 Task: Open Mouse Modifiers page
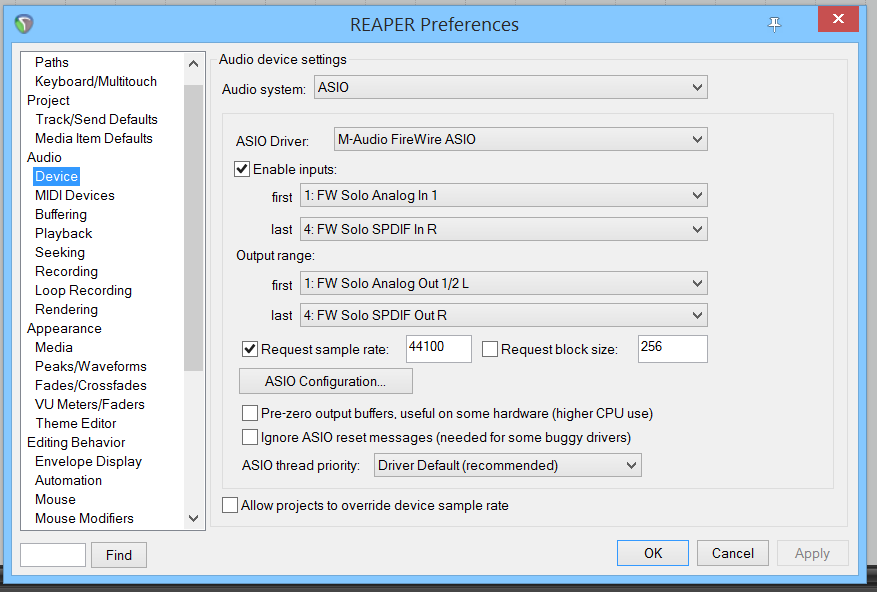pos(84,518)
